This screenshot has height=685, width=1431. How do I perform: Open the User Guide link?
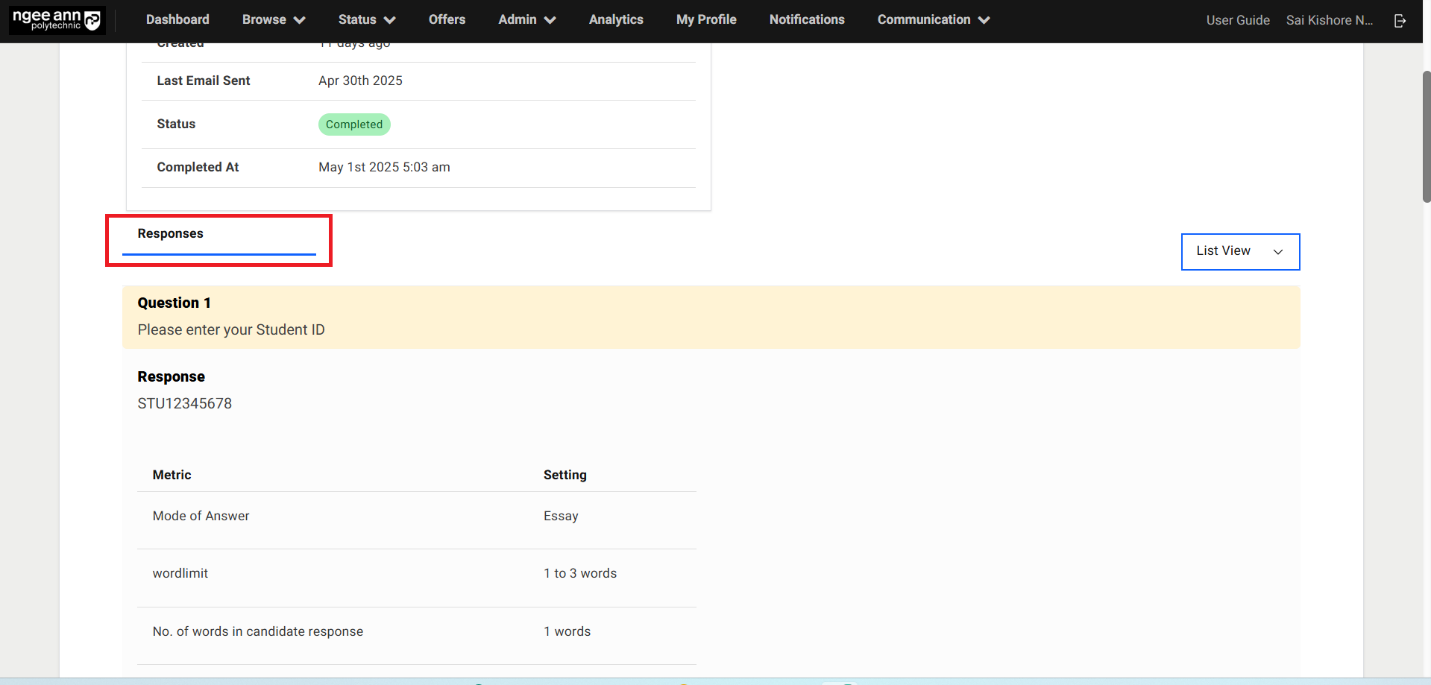[x=1237, y=20]
